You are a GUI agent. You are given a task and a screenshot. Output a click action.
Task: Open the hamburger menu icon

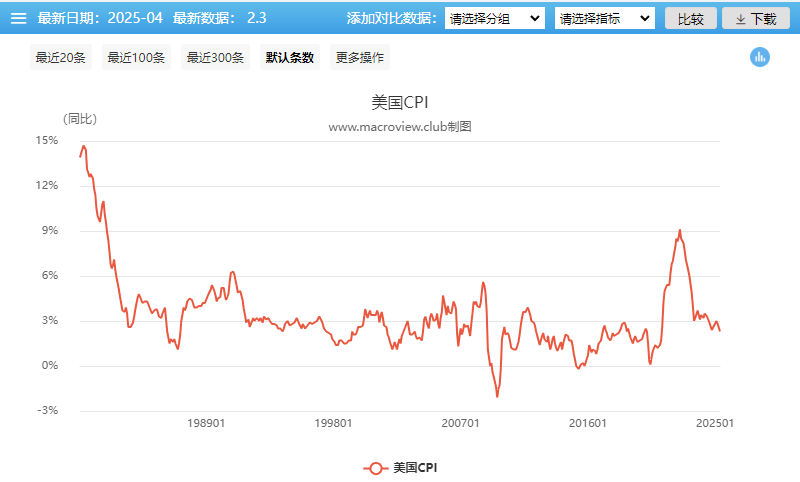click(x=18, y=18)
